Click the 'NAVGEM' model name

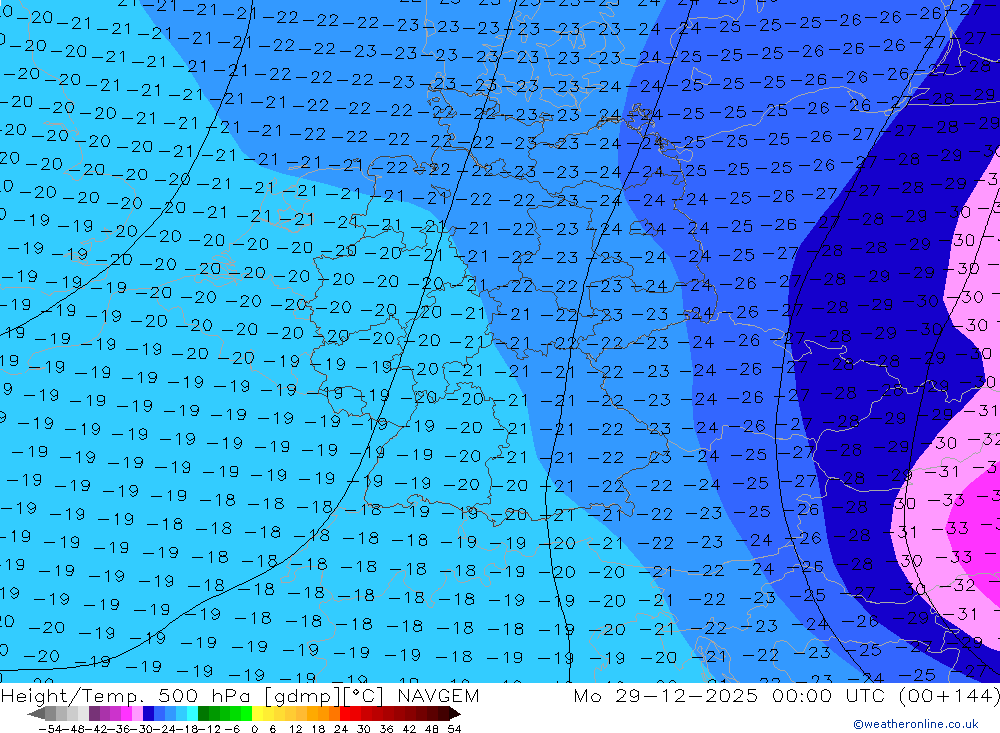coord(438,695)
